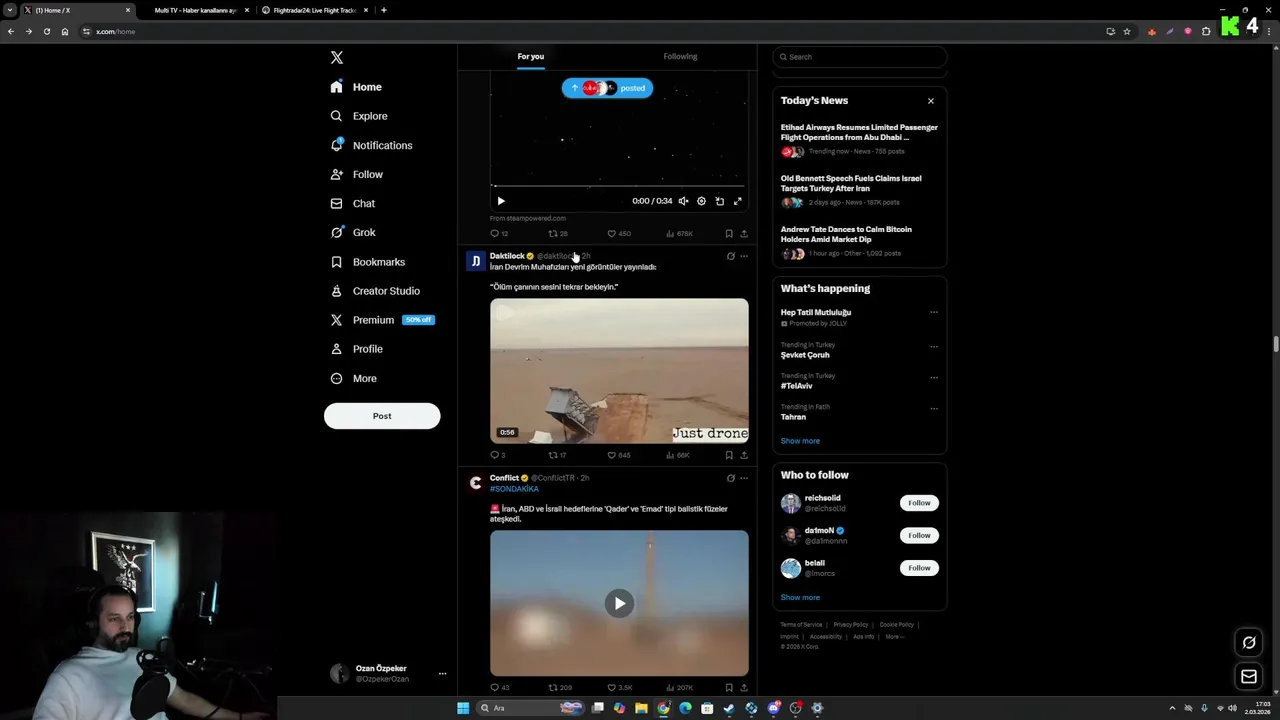Reply to the steampowered.com post
Screen dimensions: 1280x720
pyautogui.click(x=498, y=234)
